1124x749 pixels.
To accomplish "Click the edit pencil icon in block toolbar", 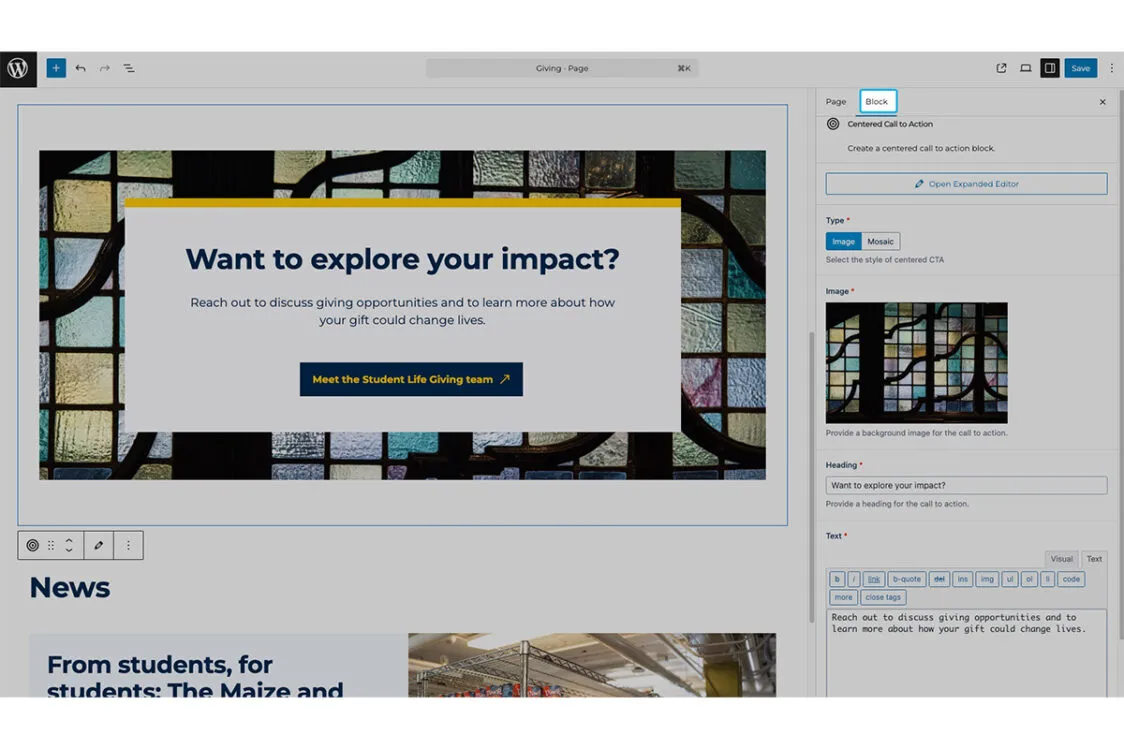I will (x=99, y=545).
